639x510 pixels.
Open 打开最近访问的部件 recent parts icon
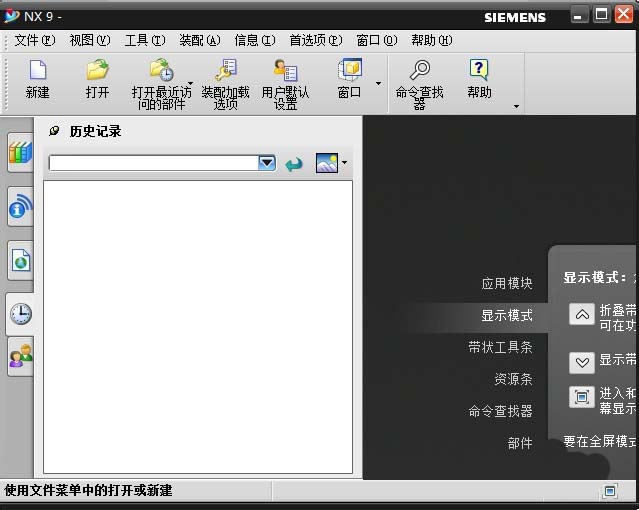click(161, 70)
